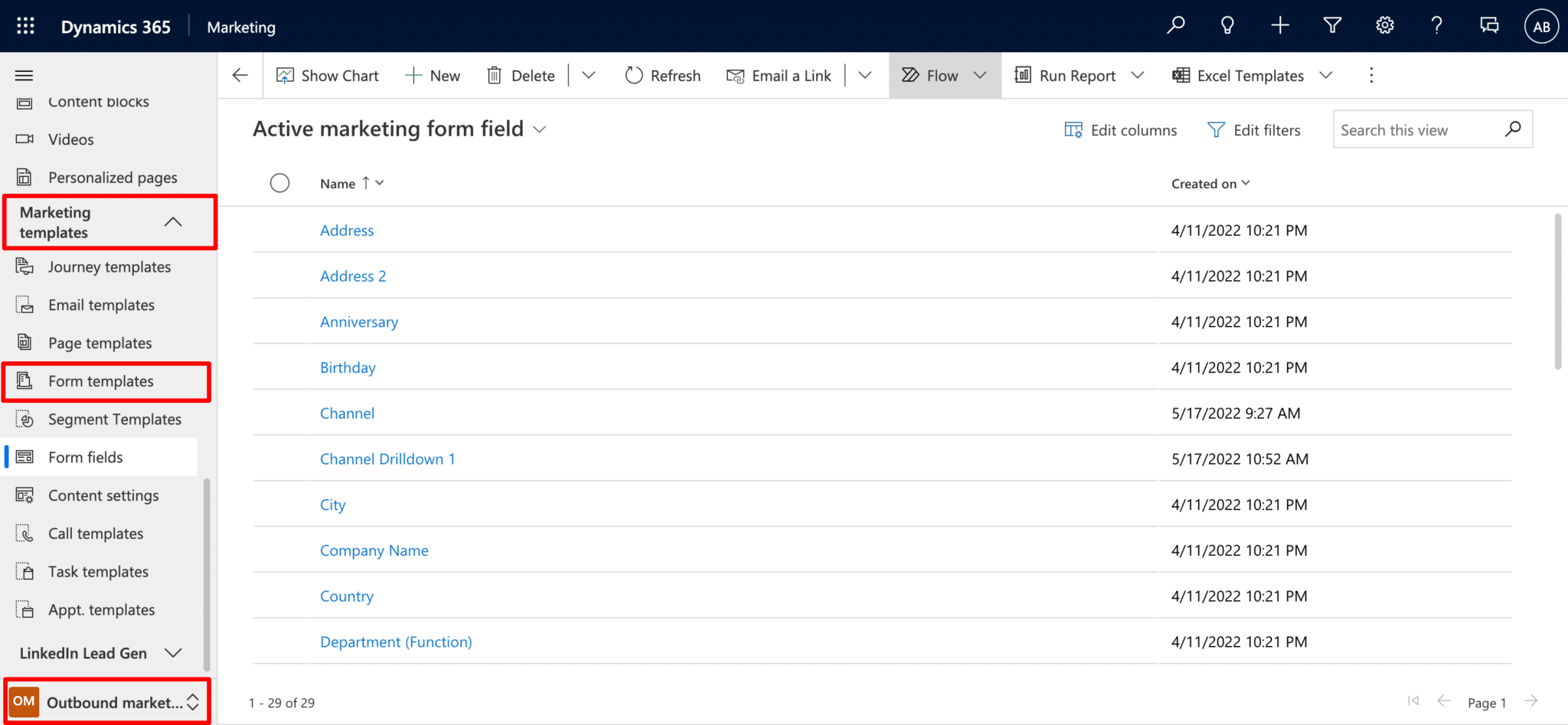Open quick create with the plus icon
The width and height of the screenshot is (1568, 725).
1280,25
